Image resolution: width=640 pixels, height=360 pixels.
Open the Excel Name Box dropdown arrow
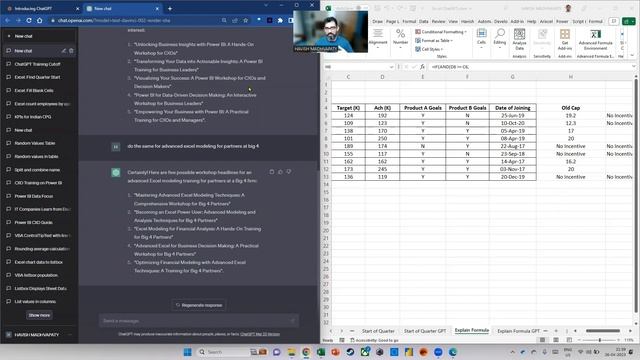point(391,67)
